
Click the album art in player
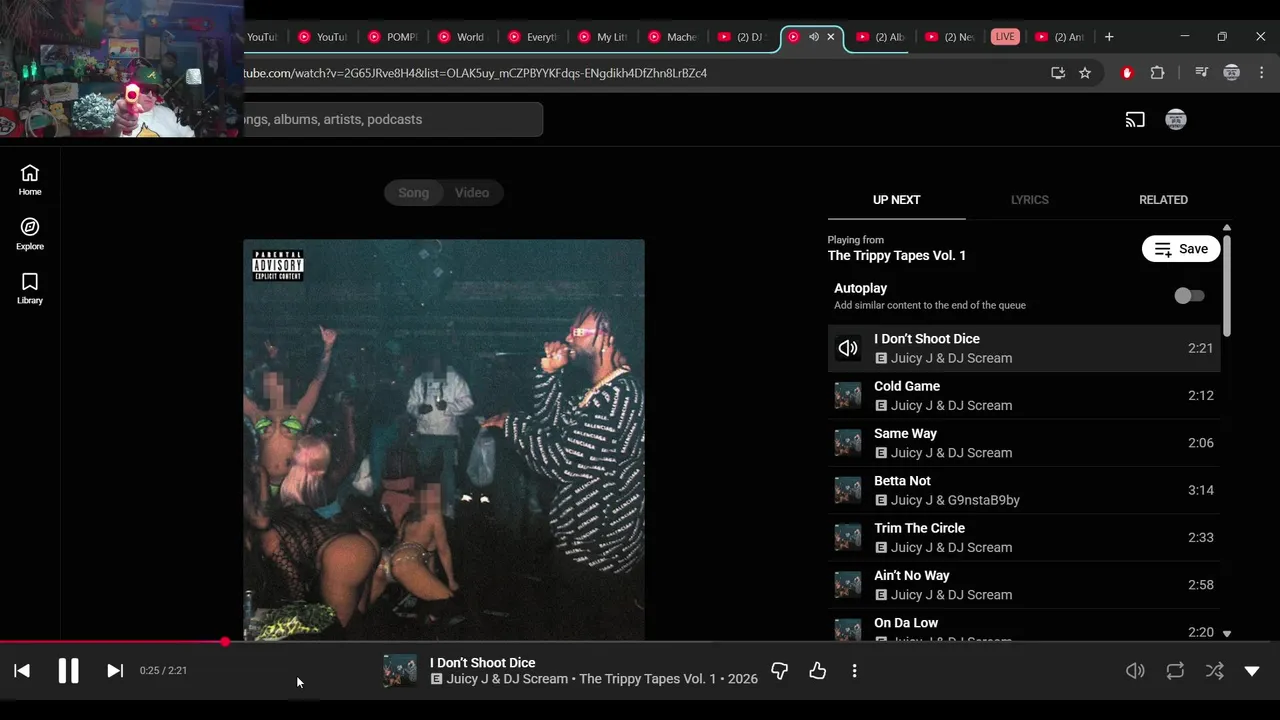[444, 440]
